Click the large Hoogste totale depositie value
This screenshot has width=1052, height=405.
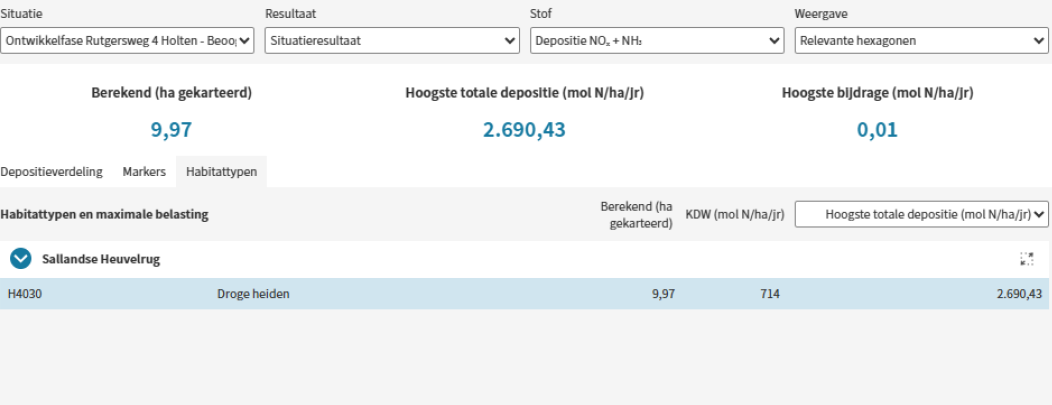[x=525, y=129]
